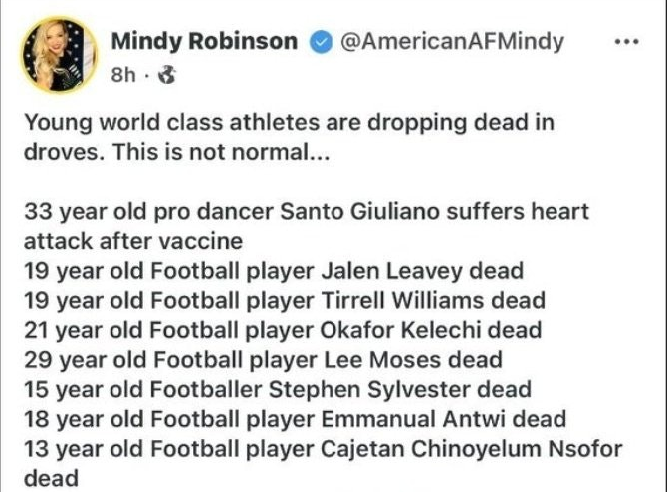The width and height of the screenshot is (667, 492).
Task: Open the three-dot post options menu
Action: coord(625,43)
